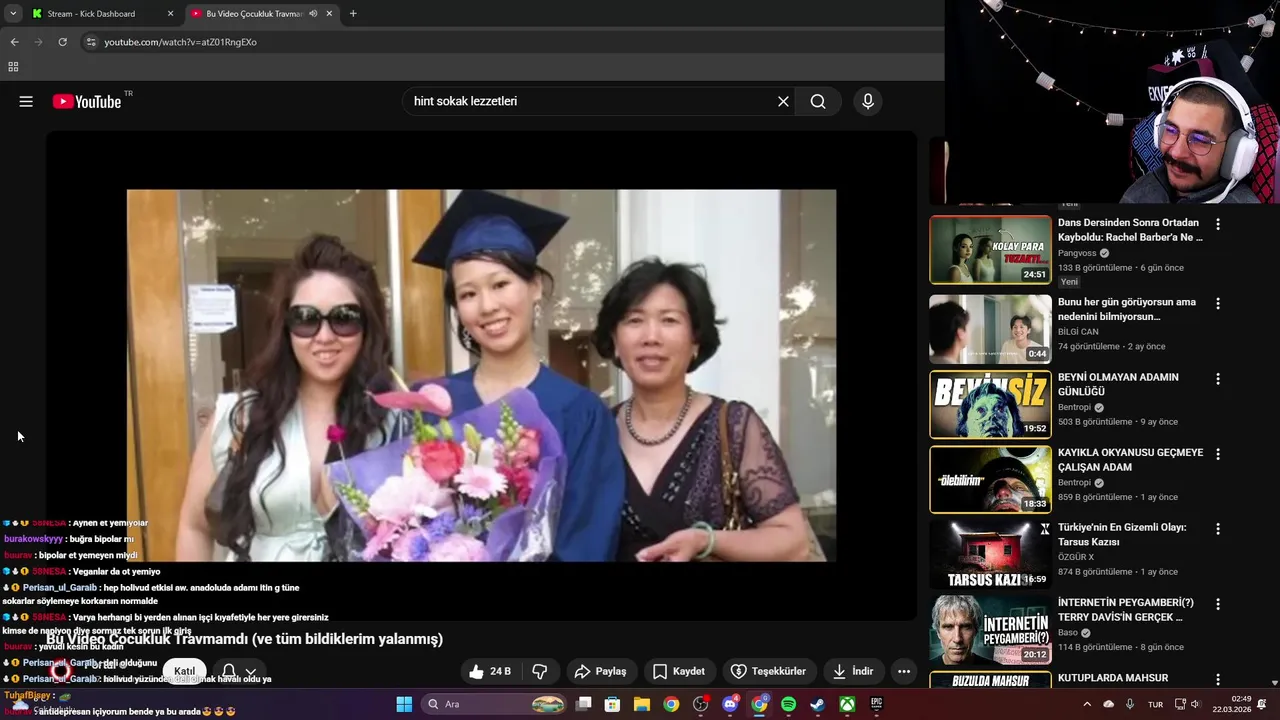Open Türkiye'nin En Gizemli Olayı title
Screen dimensions: 1280x720
point(1122,534)
